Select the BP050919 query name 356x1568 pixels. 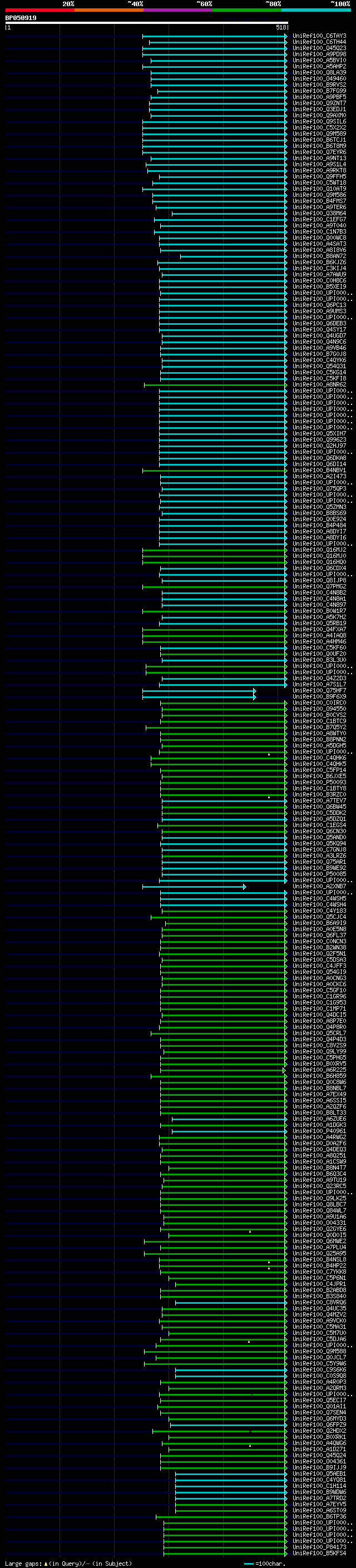21,18
